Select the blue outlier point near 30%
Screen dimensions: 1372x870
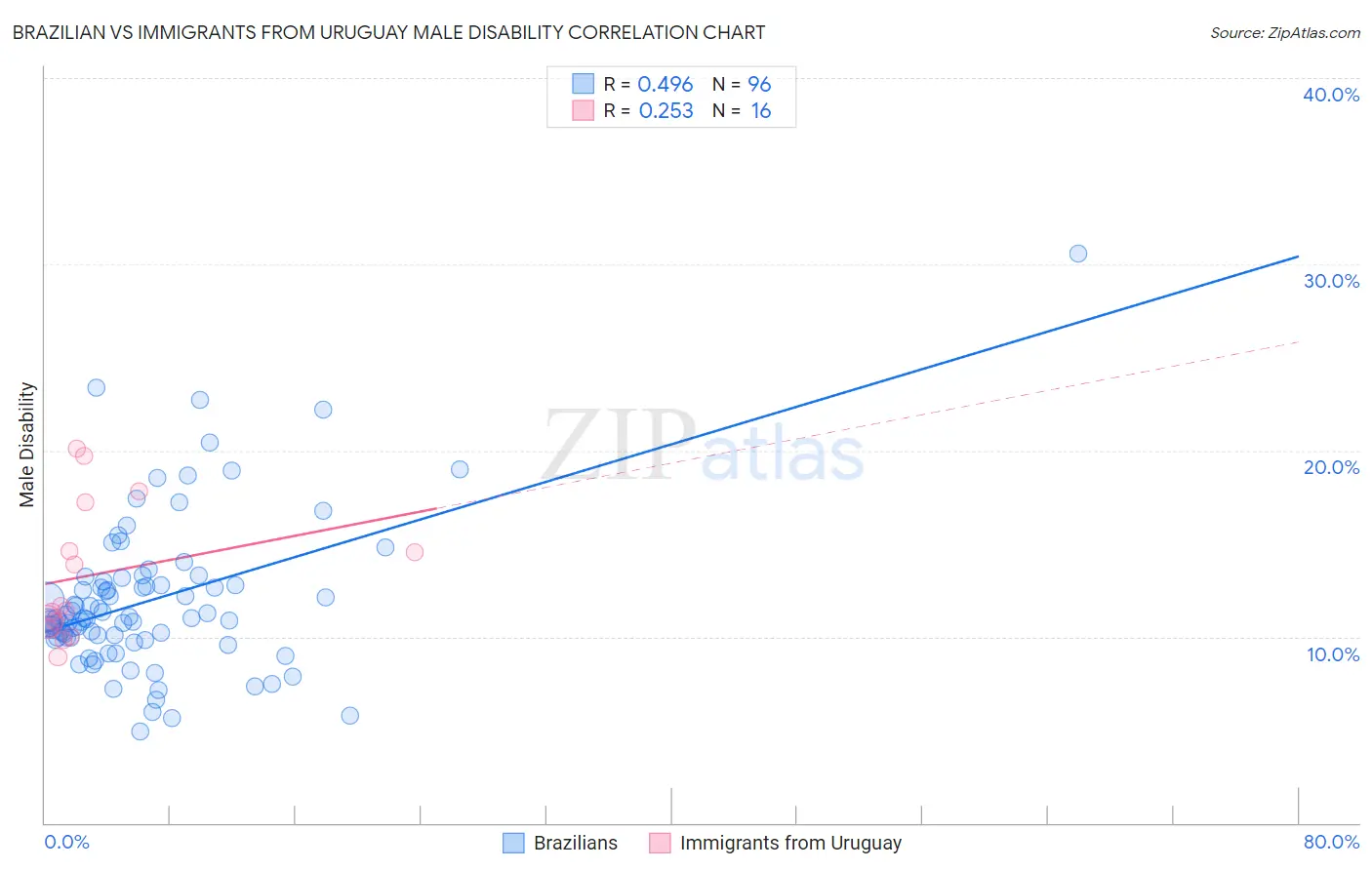[1077, 254]
